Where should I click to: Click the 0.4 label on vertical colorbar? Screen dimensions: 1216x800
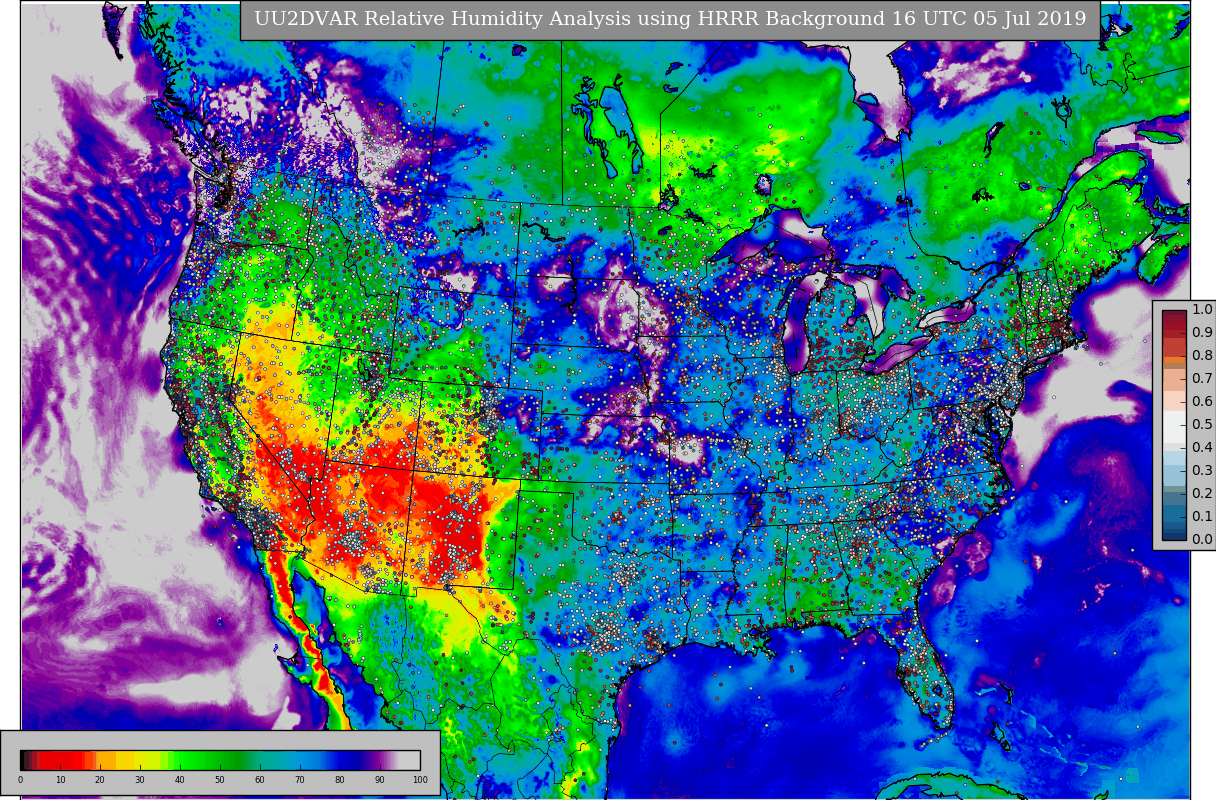[x=1202, y=448]
